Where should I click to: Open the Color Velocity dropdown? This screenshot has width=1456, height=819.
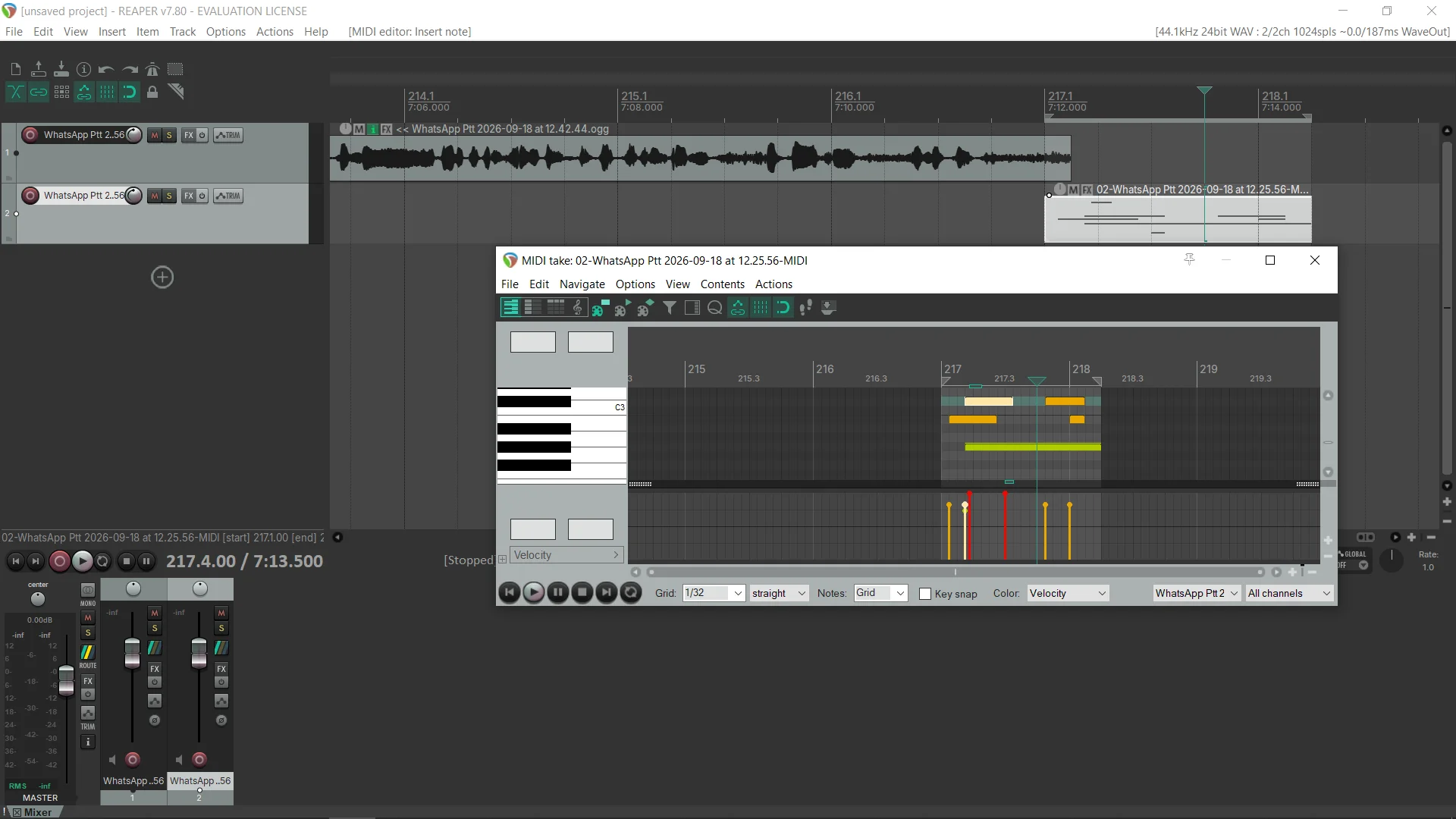1068,593
